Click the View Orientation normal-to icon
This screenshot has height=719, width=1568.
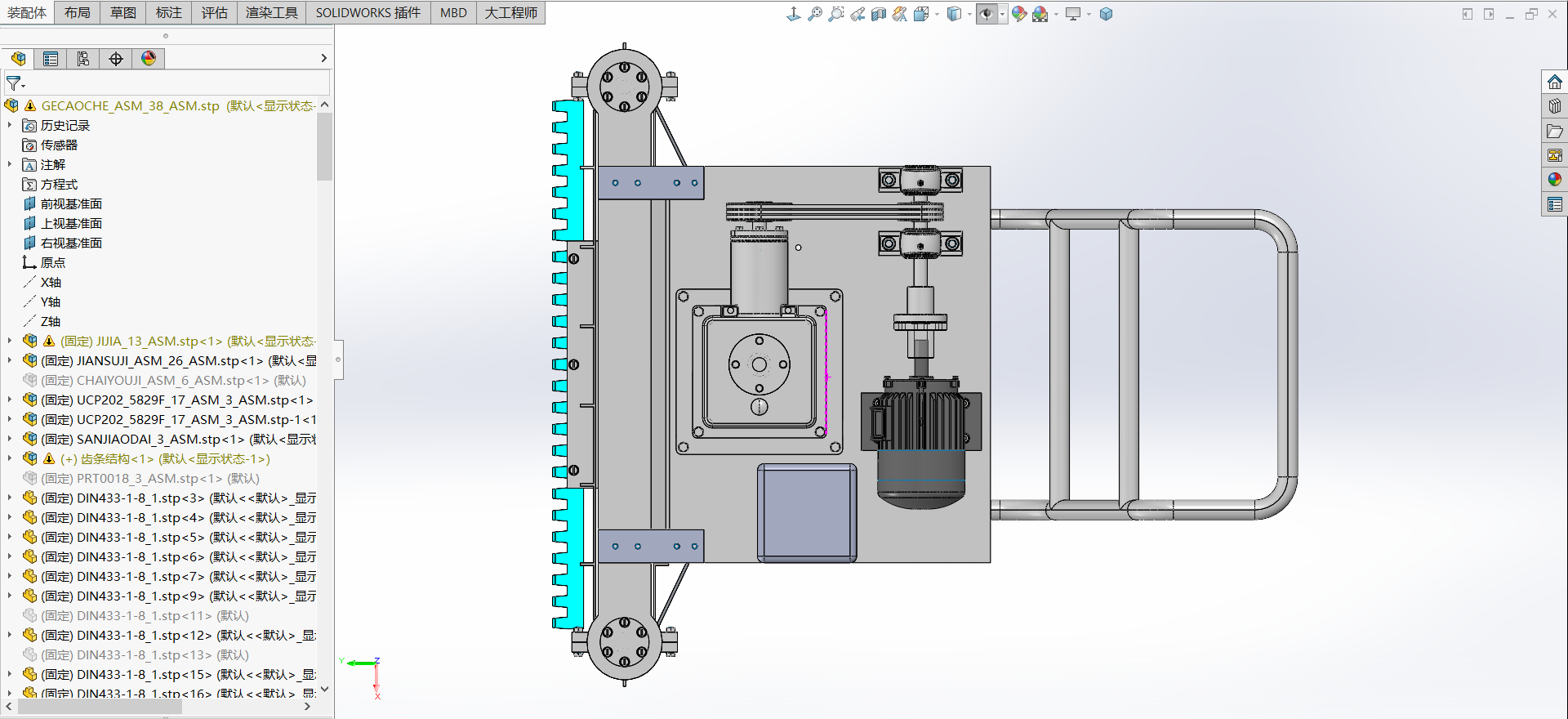click(x=793, y=14)
